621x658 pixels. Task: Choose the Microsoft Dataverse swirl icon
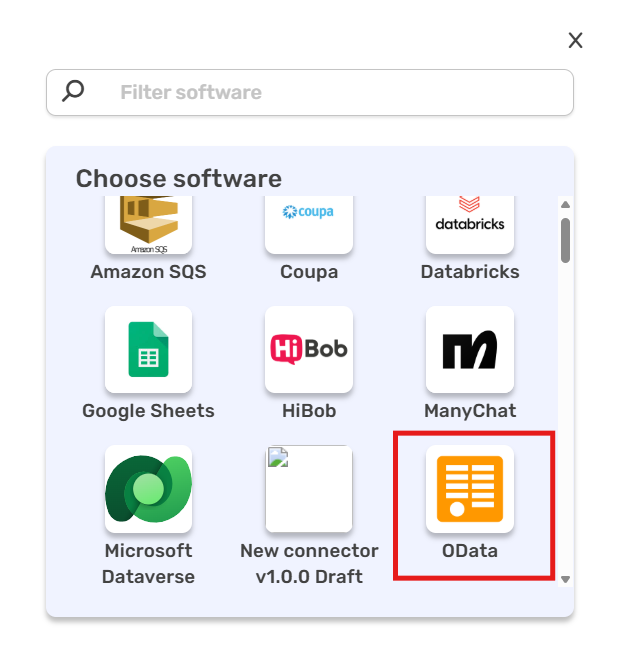click(x=148, y=489)
